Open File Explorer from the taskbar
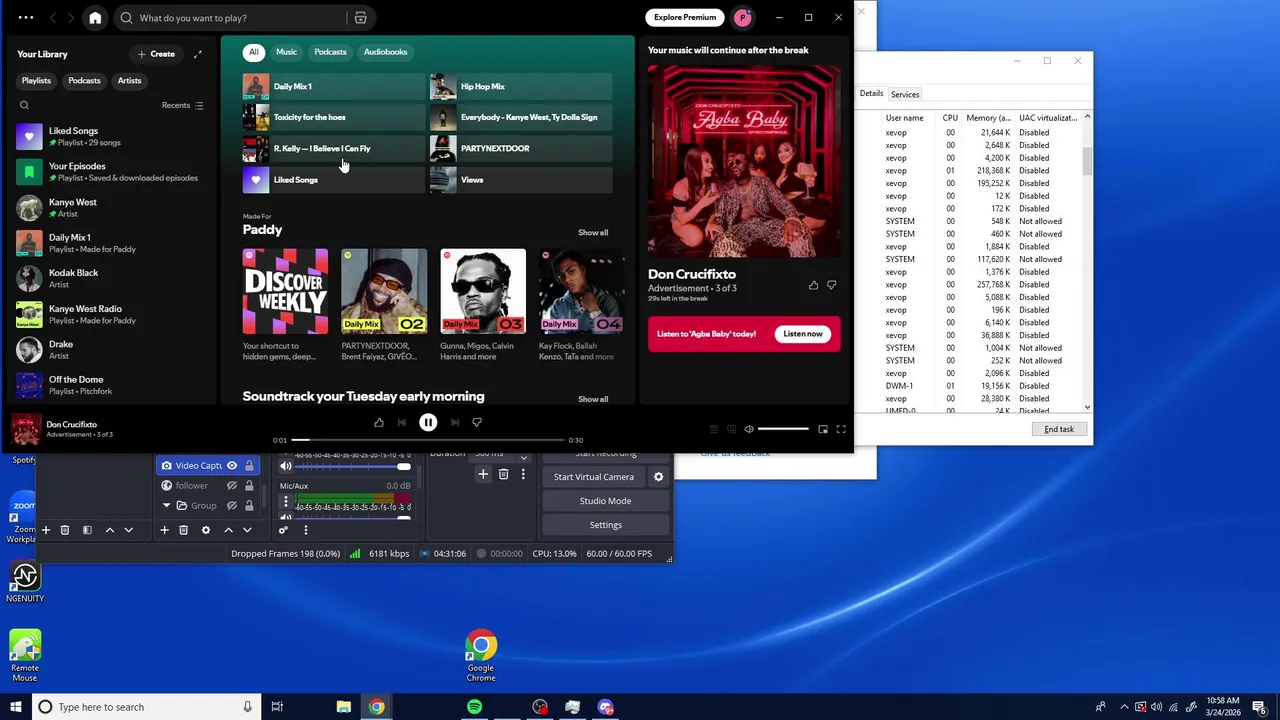The image size is (1280, 720). click(x=343, y=707)
